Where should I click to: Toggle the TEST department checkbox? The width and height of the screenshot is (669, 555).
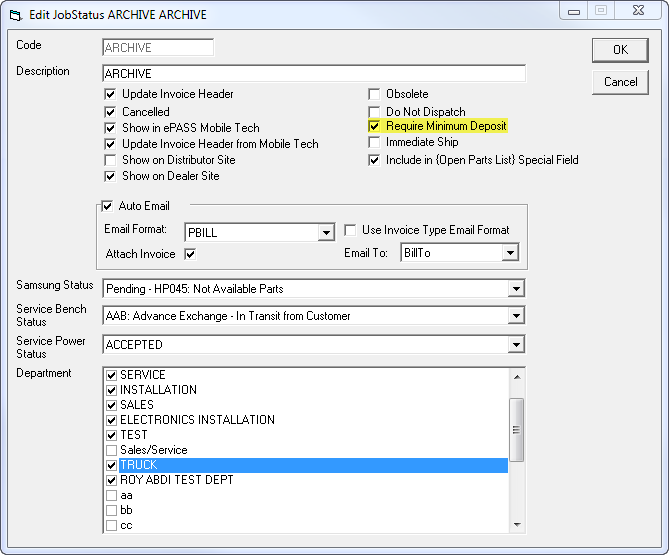pyautogui.click(x=111, y=435)
